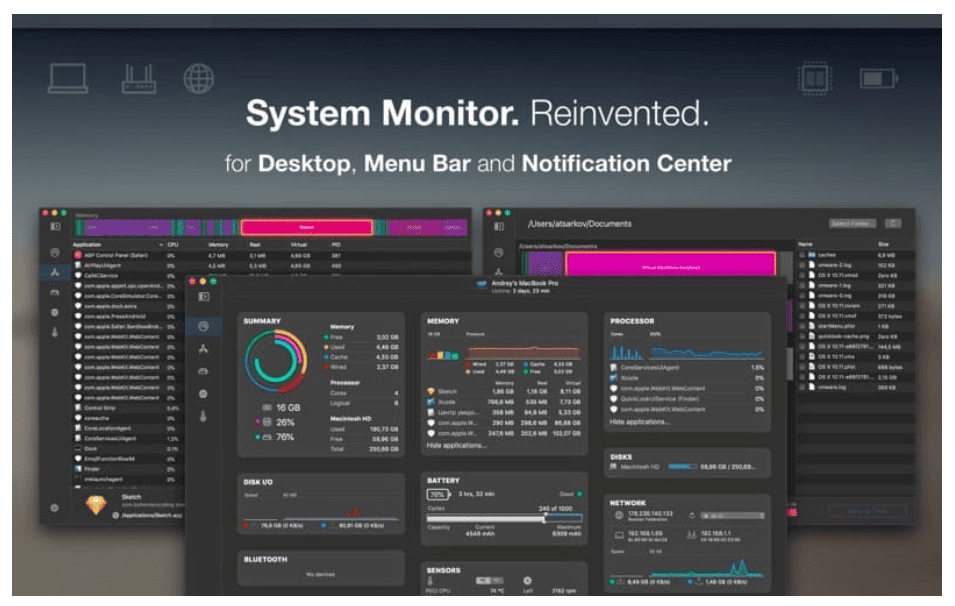Click purple block in Documents treemap

544,265
